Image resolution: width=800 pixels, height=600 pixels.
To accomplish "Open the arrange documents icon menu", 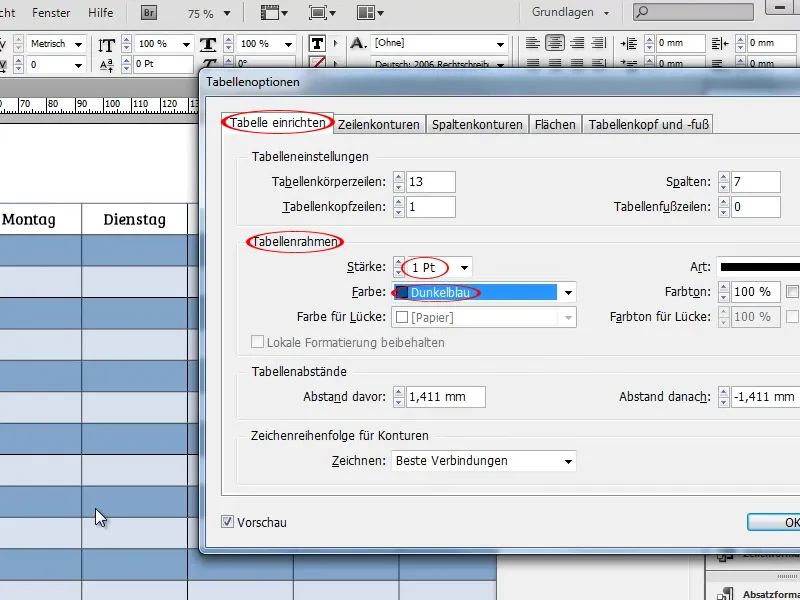I will point(370,12).
